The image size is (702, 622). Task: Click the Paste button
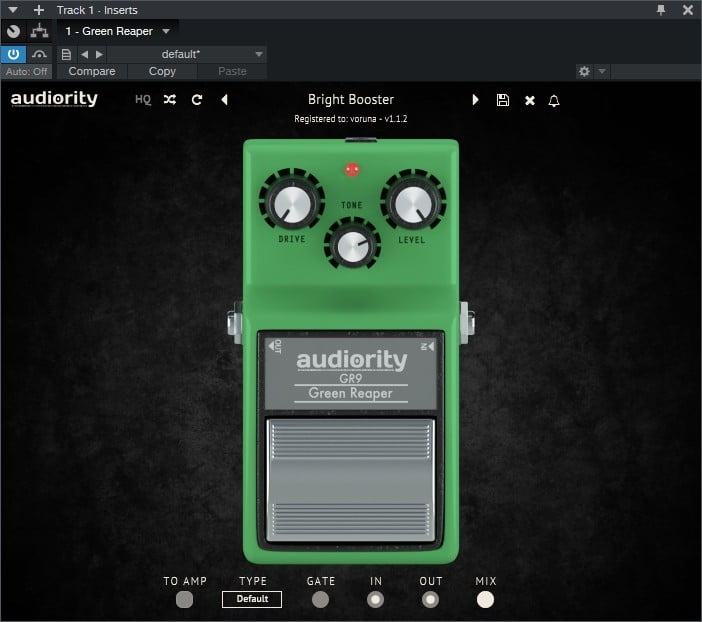point(232,71)
